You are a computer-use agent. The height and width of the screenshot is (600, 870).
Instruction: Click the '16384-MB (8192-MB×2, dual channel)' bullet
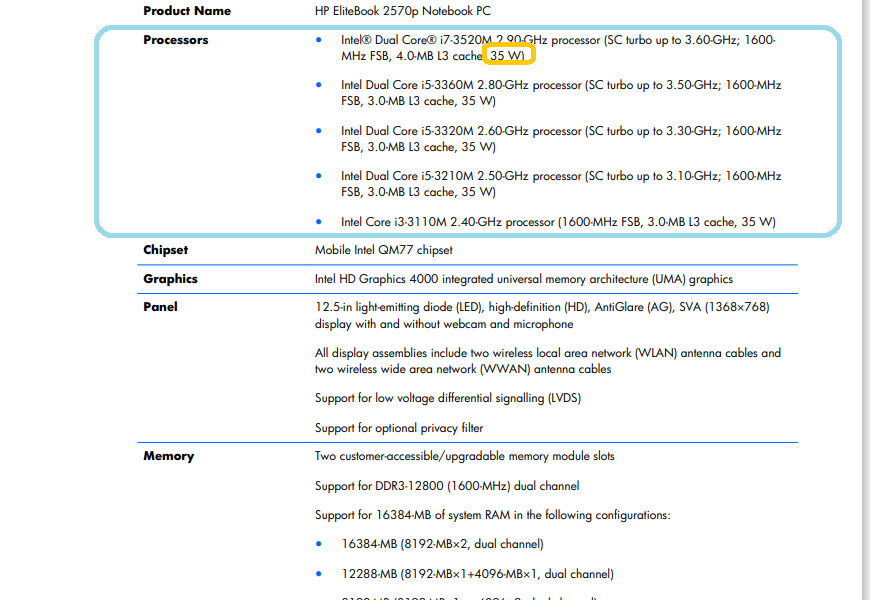click(442, 544)
